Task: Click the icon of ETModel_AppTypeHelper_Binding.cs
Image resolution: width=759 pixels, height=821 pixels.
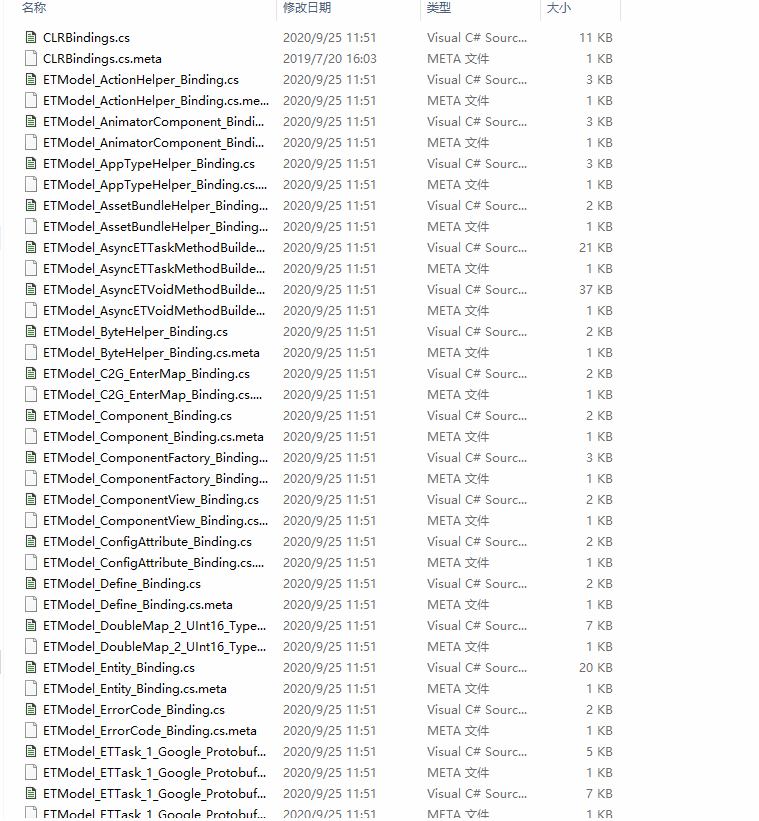Action: [x=30, y=164]
